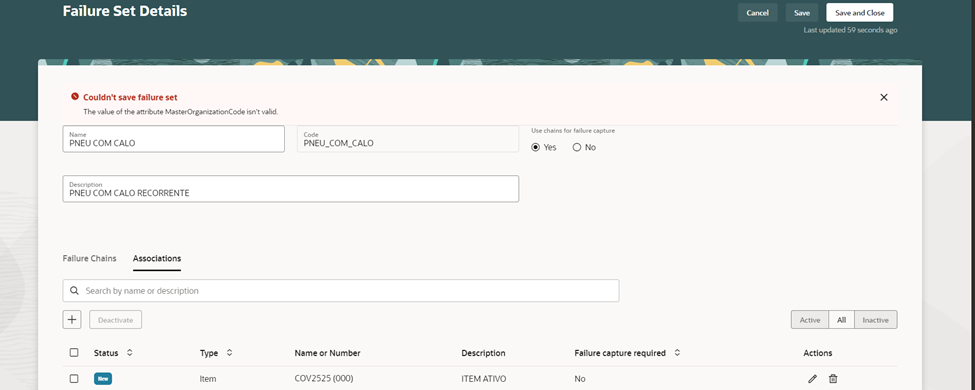The image size is (975, 390).
Task: Sort the table by the Status column arrows
Action: 129,353
